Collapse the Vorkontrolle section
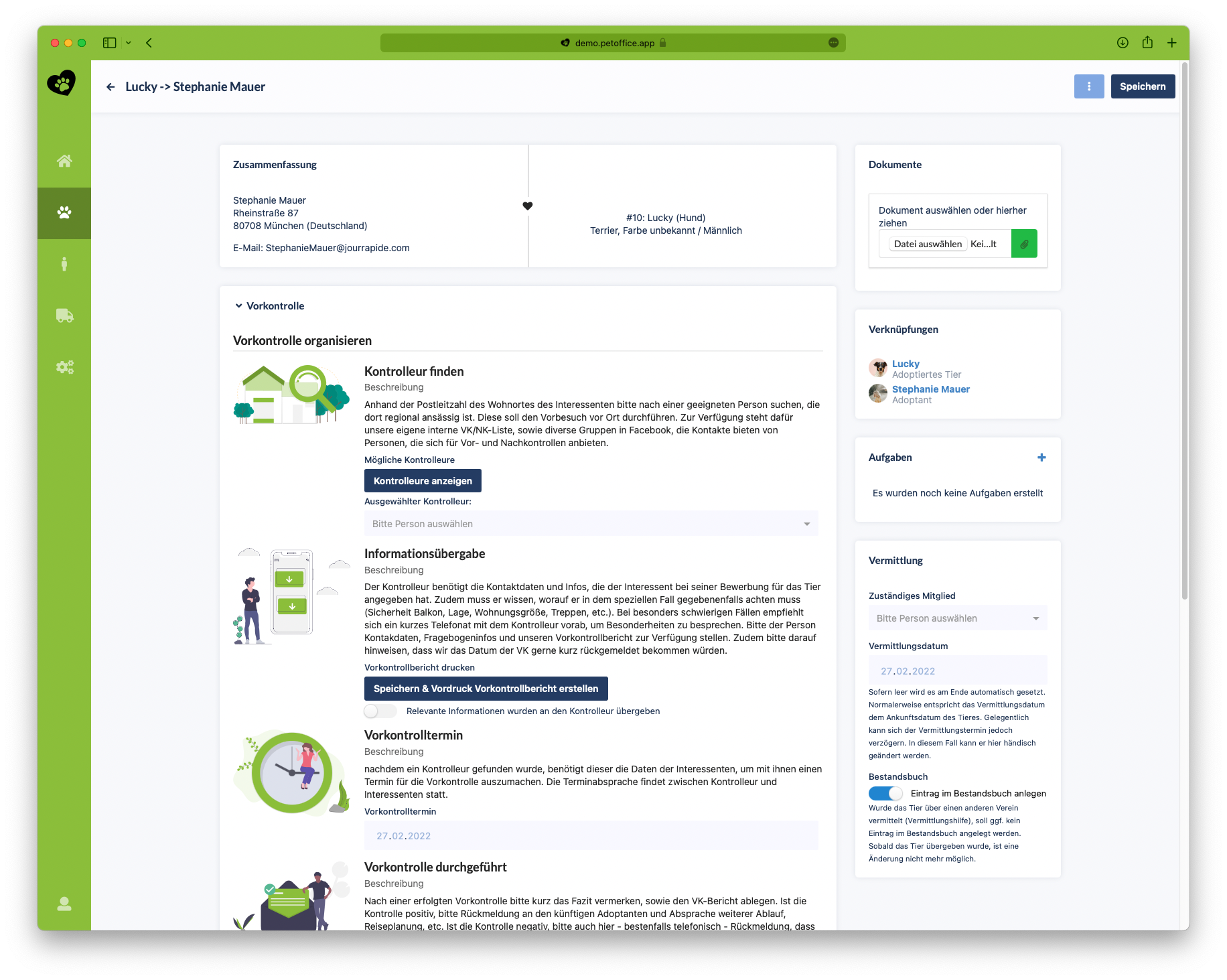Viewport: 1227px width, 980px height. tap(238, 306)
